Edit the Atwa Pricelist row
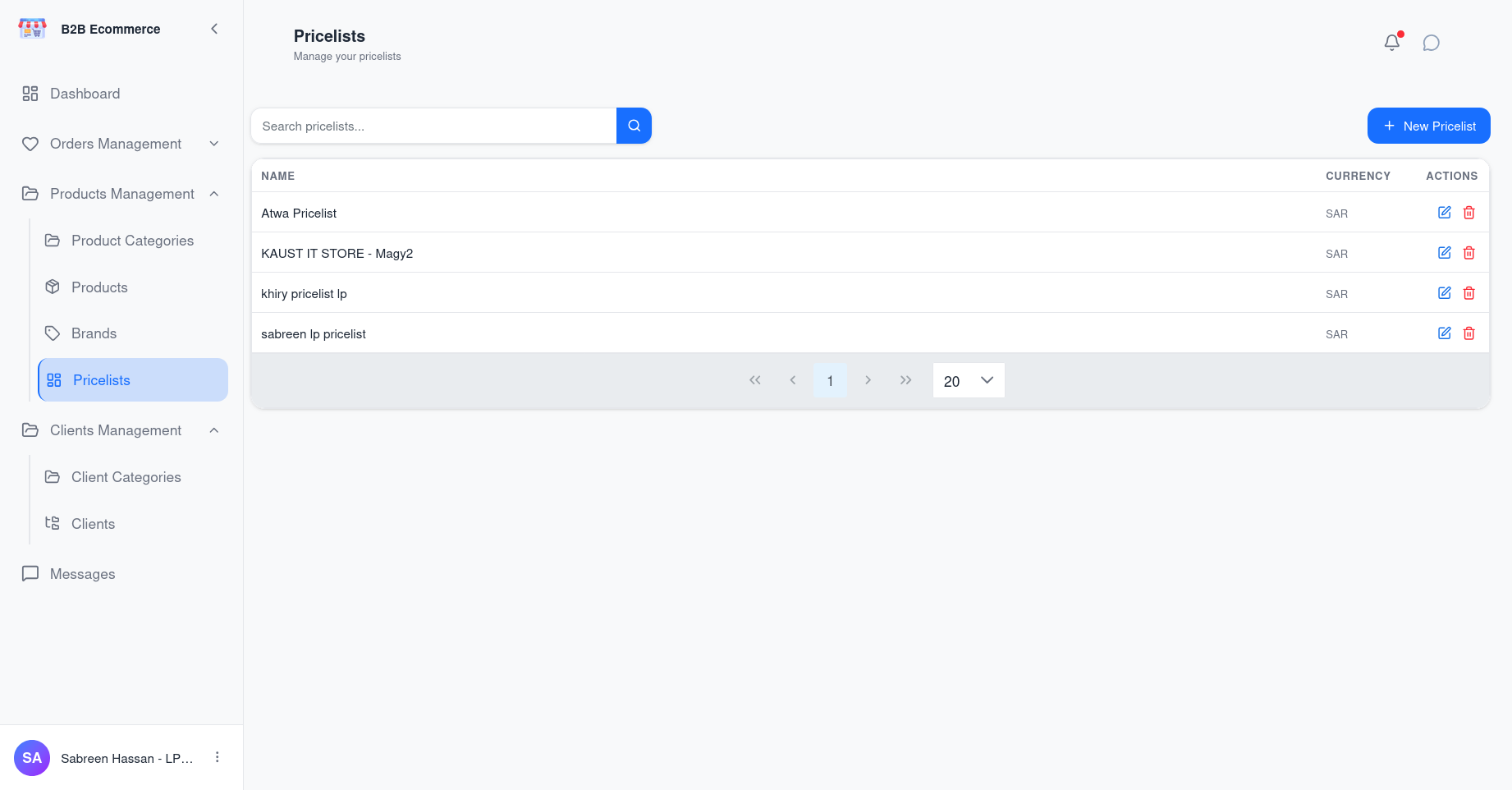Image resolution: width=1512 pixels, height=790 pixels. tap(1445, 213)
